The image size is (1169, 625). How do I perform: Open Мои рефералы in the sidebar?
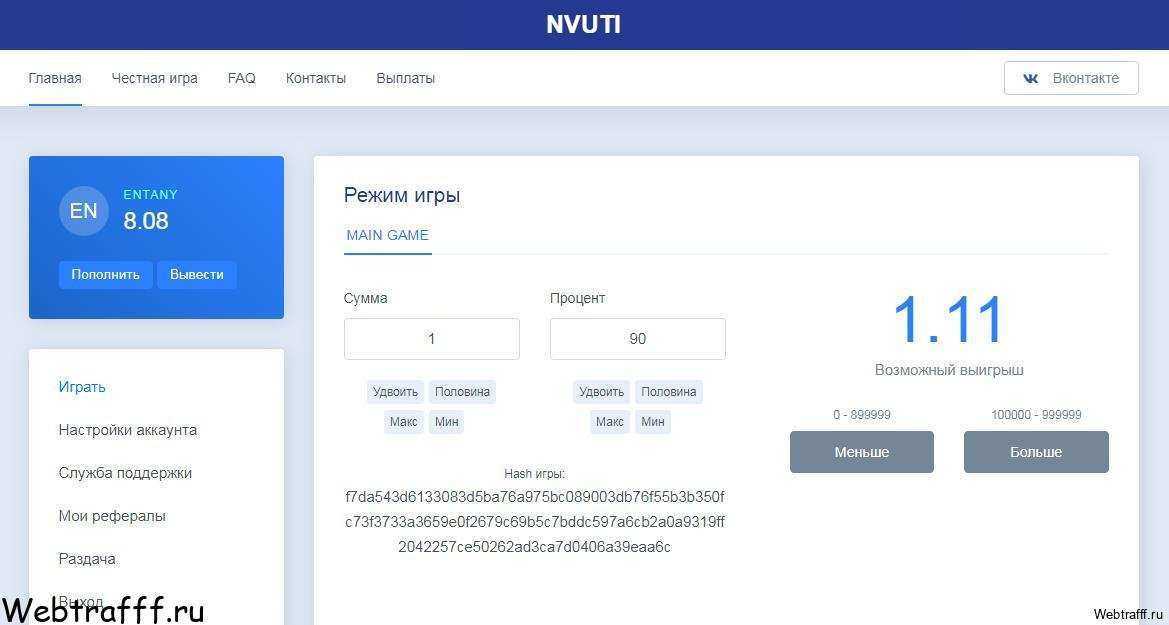[x=113, y=516]
